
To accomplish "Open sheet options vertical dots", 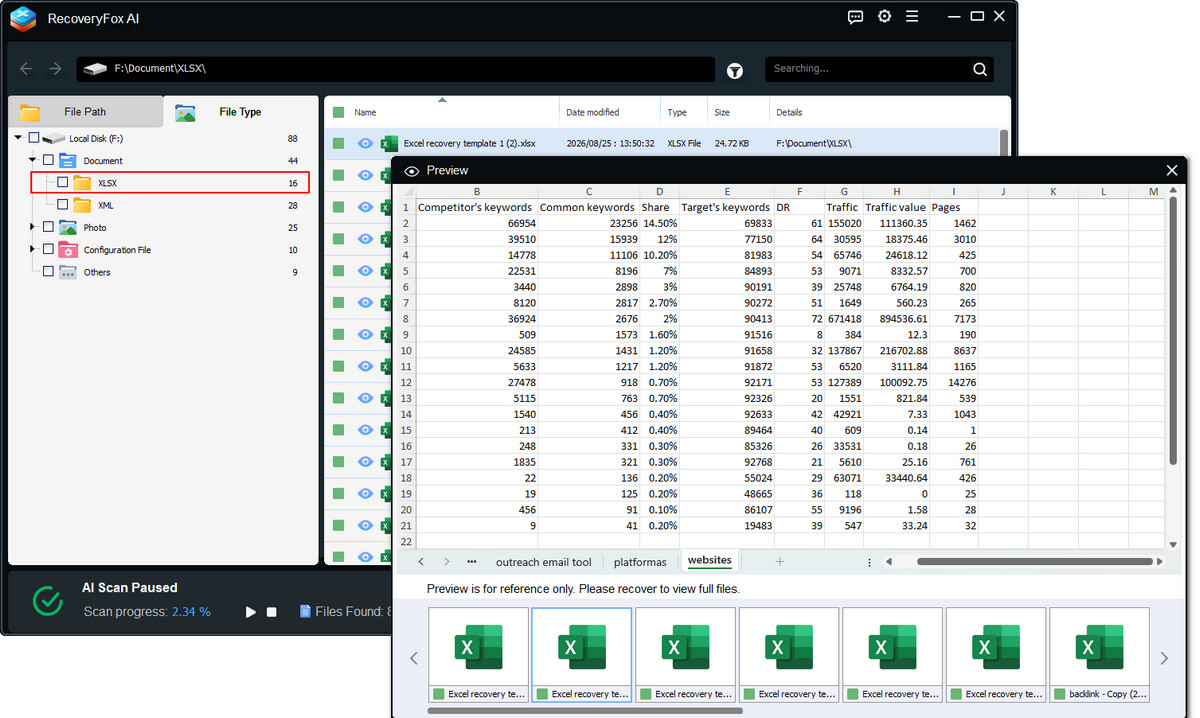I will (x=869, y=562).
